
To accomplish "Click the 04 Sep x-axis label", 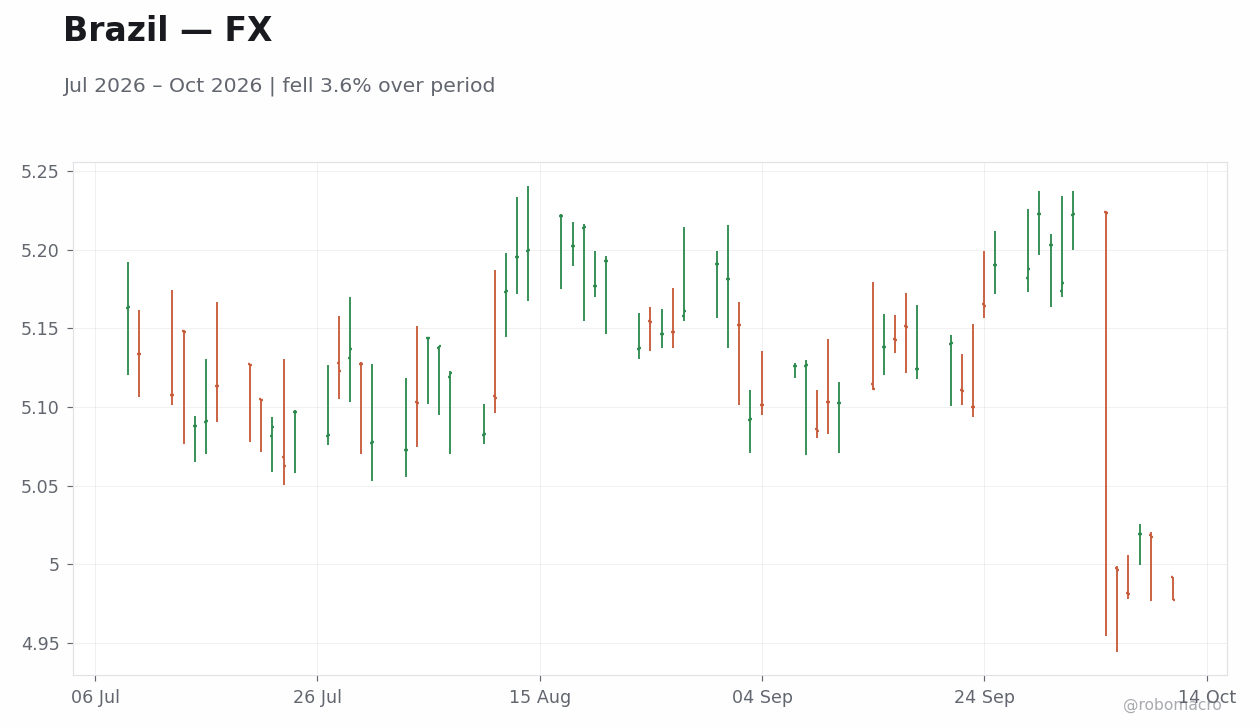I will pyautogui.click(x=762, y=697).
